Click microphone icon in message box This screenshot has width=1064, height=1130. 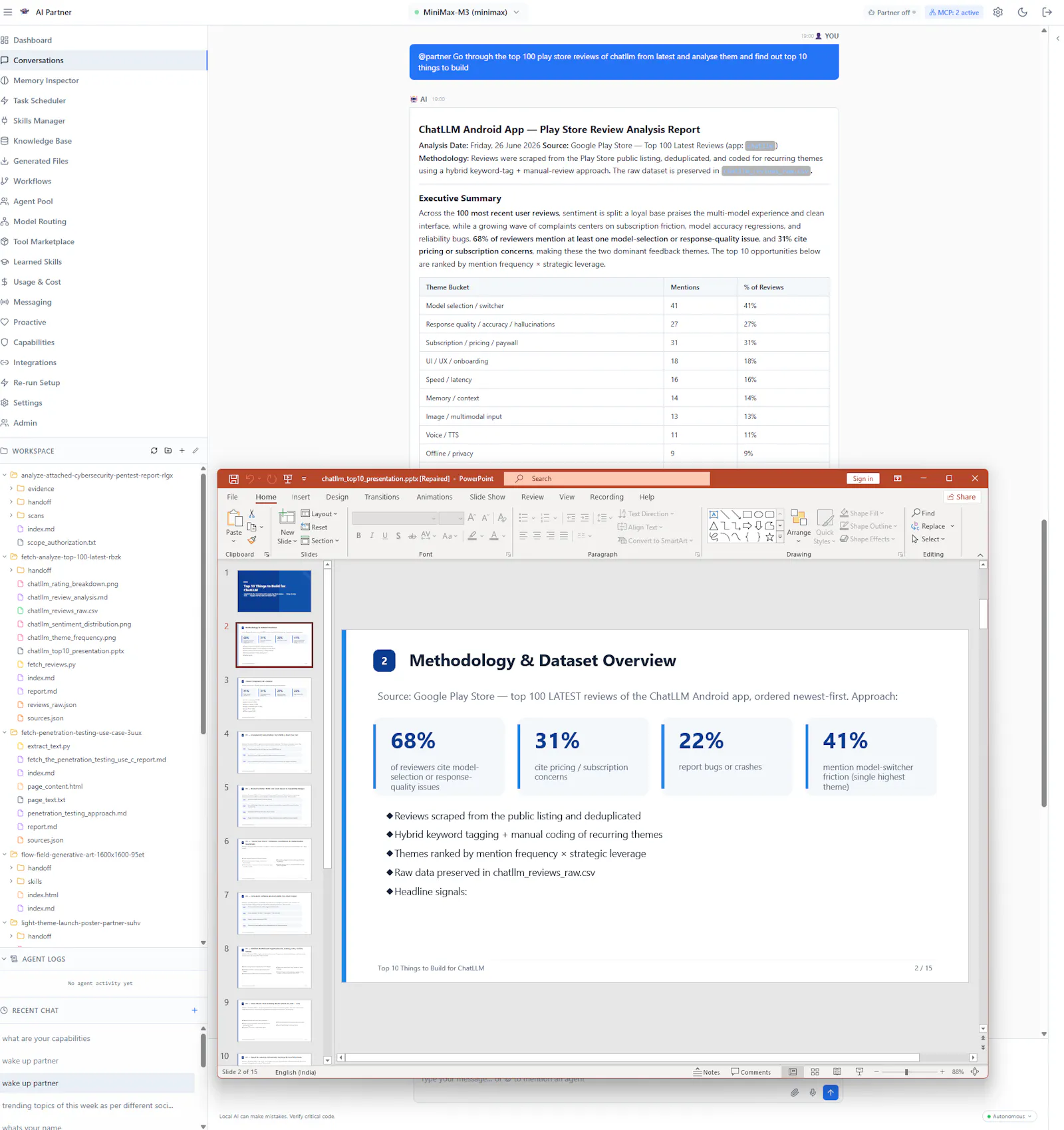coord(813,1092)
